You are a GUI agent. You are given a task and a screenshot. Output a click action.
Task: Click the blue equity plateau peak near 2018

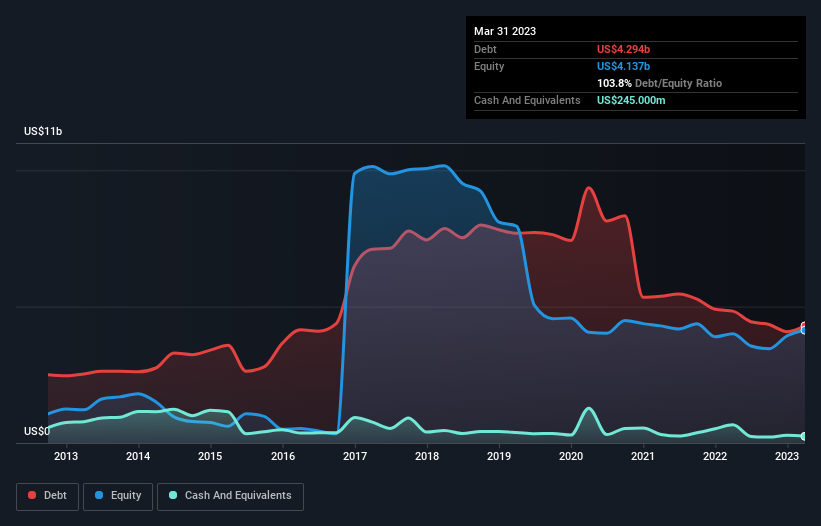pos(445,165)
